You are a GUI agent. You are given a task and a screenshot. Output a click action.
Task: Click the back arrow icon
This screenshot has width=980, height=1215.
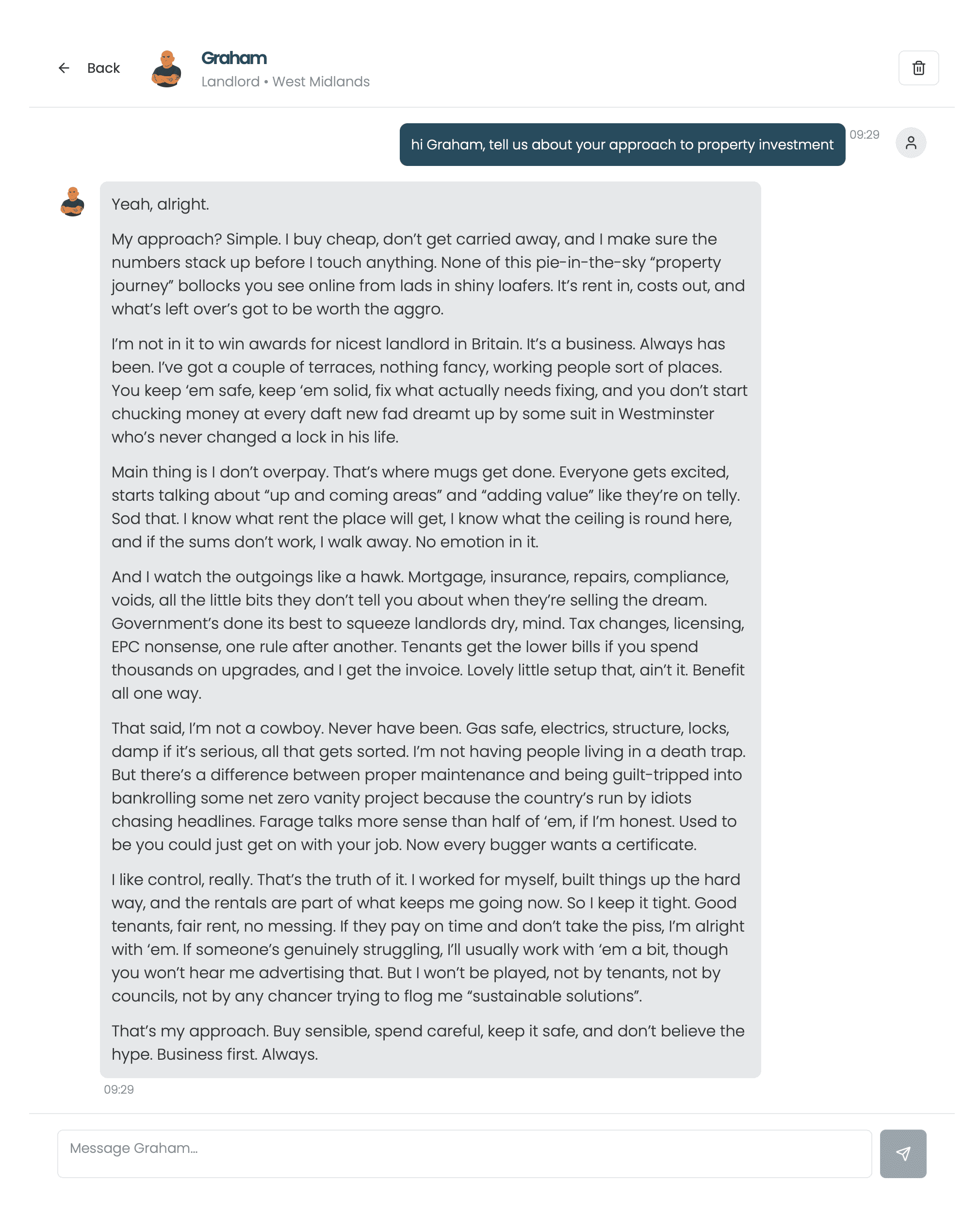pos(64,68)
